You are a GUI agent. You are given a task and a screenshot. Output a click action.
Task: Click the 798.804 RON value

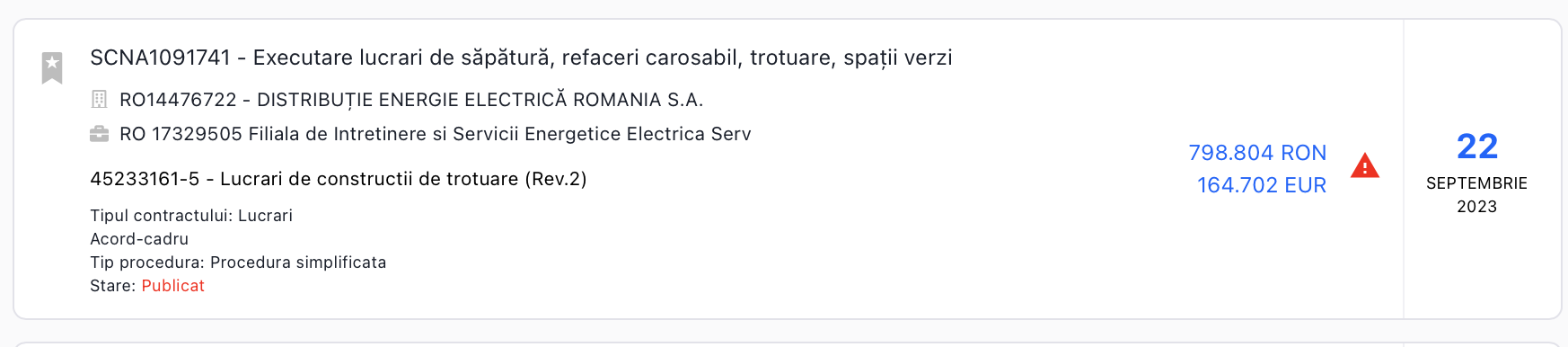(x=1257, y=153)
